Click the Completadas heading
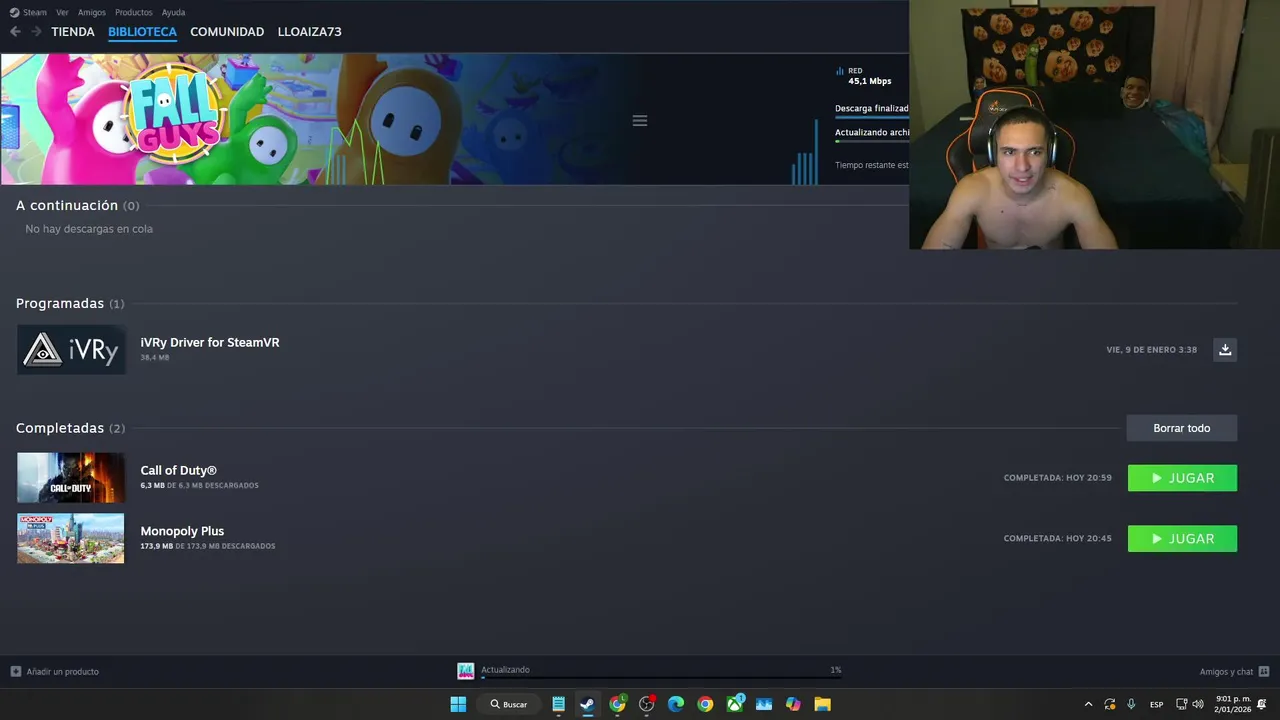1280x720 pixels. coord(60,428)
